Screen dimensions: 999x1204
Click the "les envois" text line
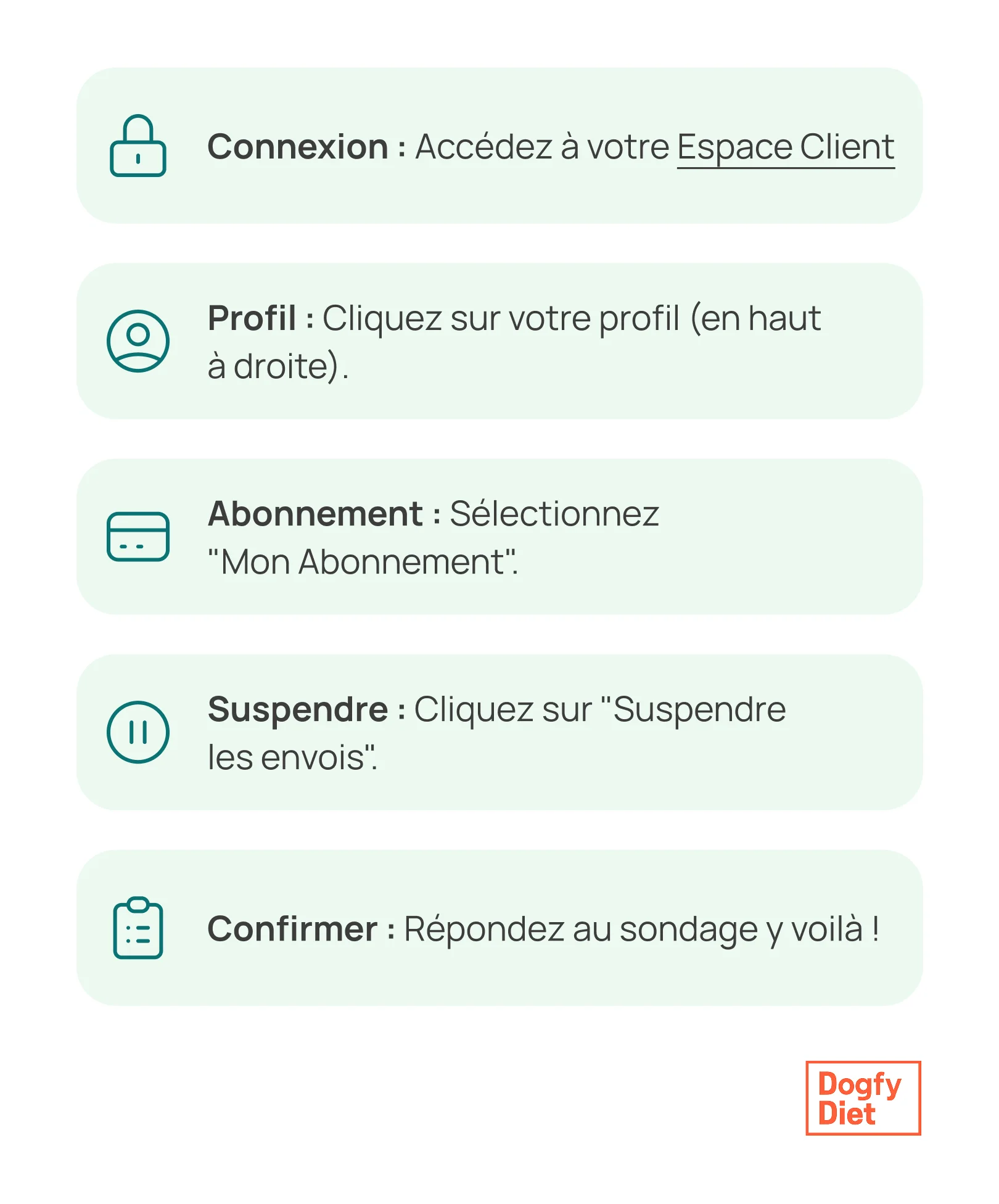(291, 757)
